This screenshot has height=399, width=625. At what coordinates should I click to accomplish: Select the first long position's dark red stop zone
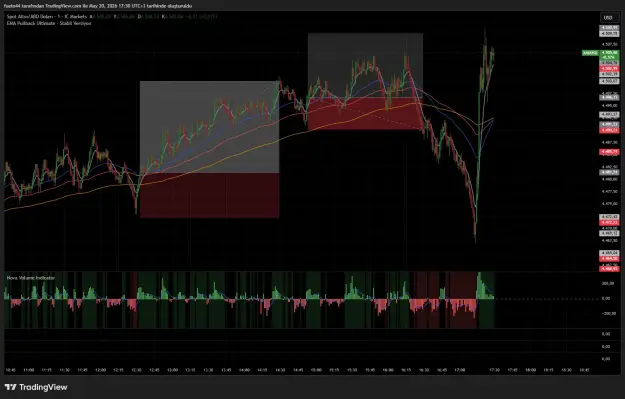[209, 195]
